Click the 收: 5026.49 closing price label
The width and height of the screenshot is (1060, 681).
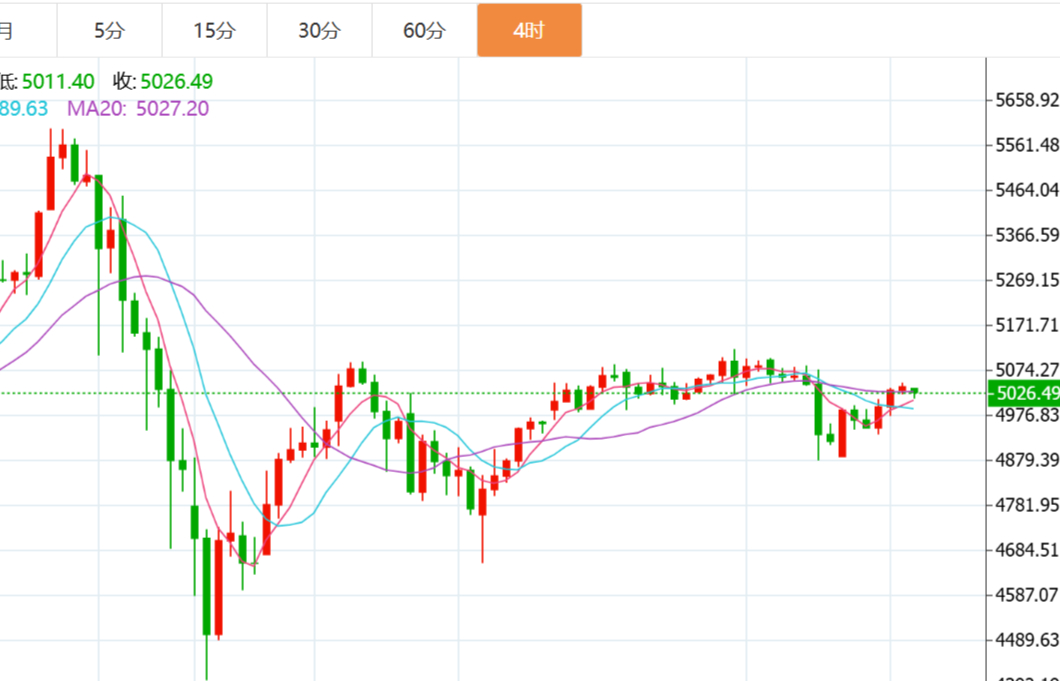tap(162, 81)
